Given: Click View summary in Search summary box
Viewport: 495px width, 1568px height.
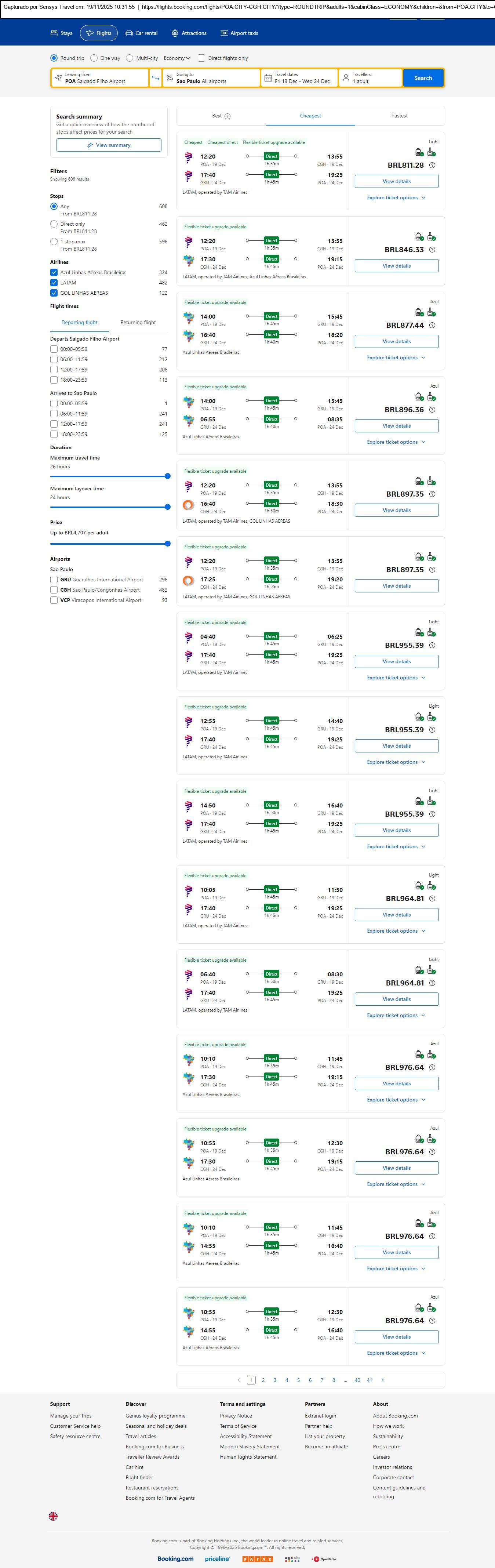Looking at the screenshot, I should pos(109,145).
